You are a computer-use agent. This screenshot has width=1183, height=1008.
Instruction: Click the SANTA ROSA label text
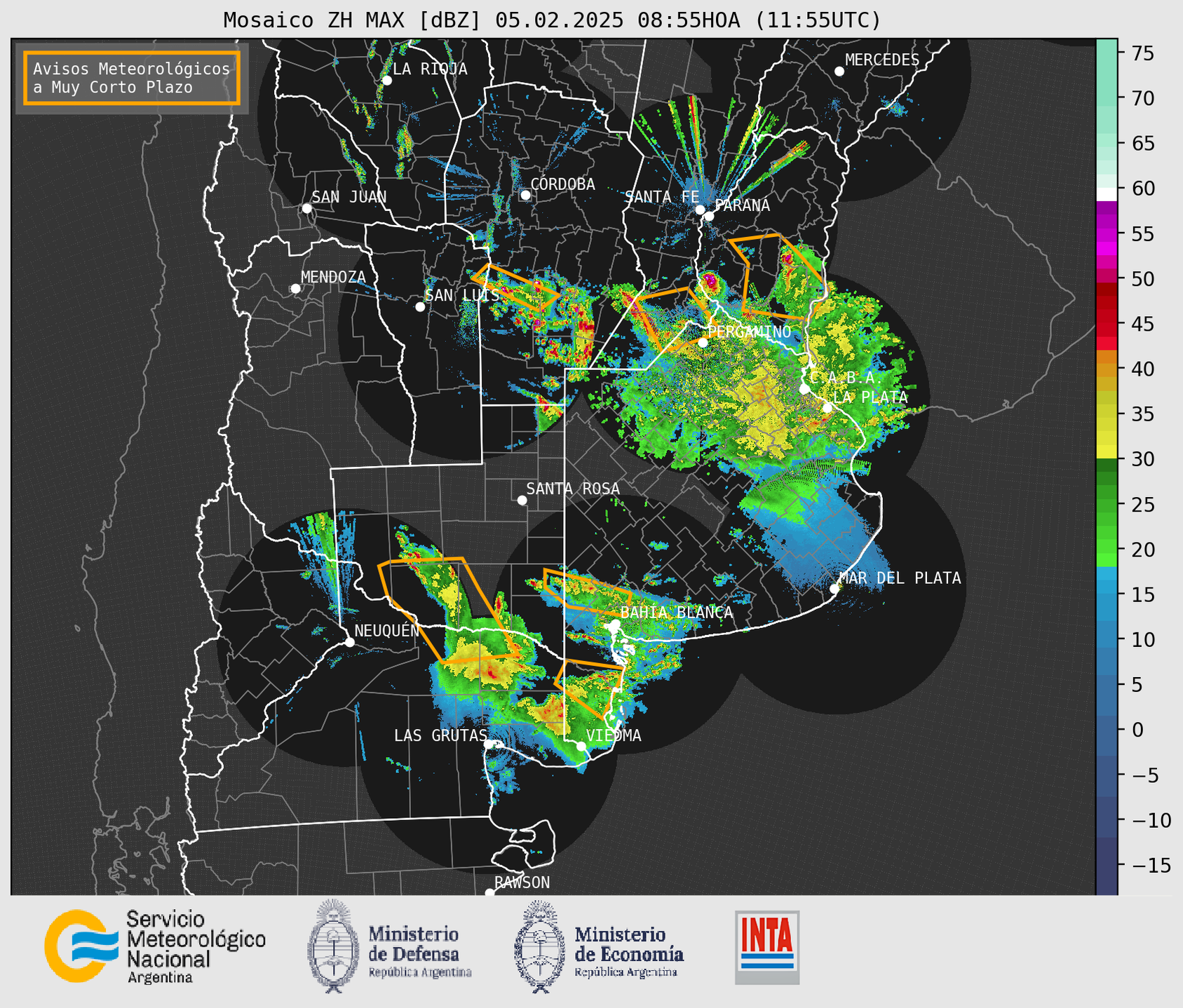pyautogui.click(x=574, y=489)
